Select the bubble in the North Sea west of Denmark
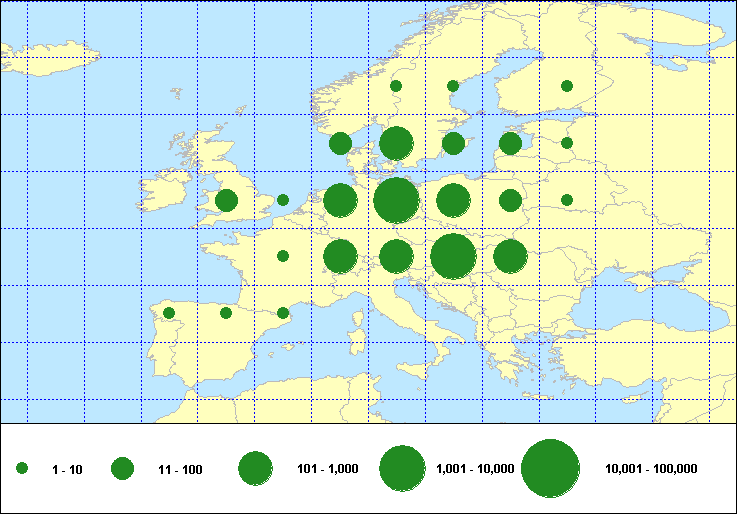Viewport: 737px width, 514px height. pyautogui.click(x=340, y=143)
